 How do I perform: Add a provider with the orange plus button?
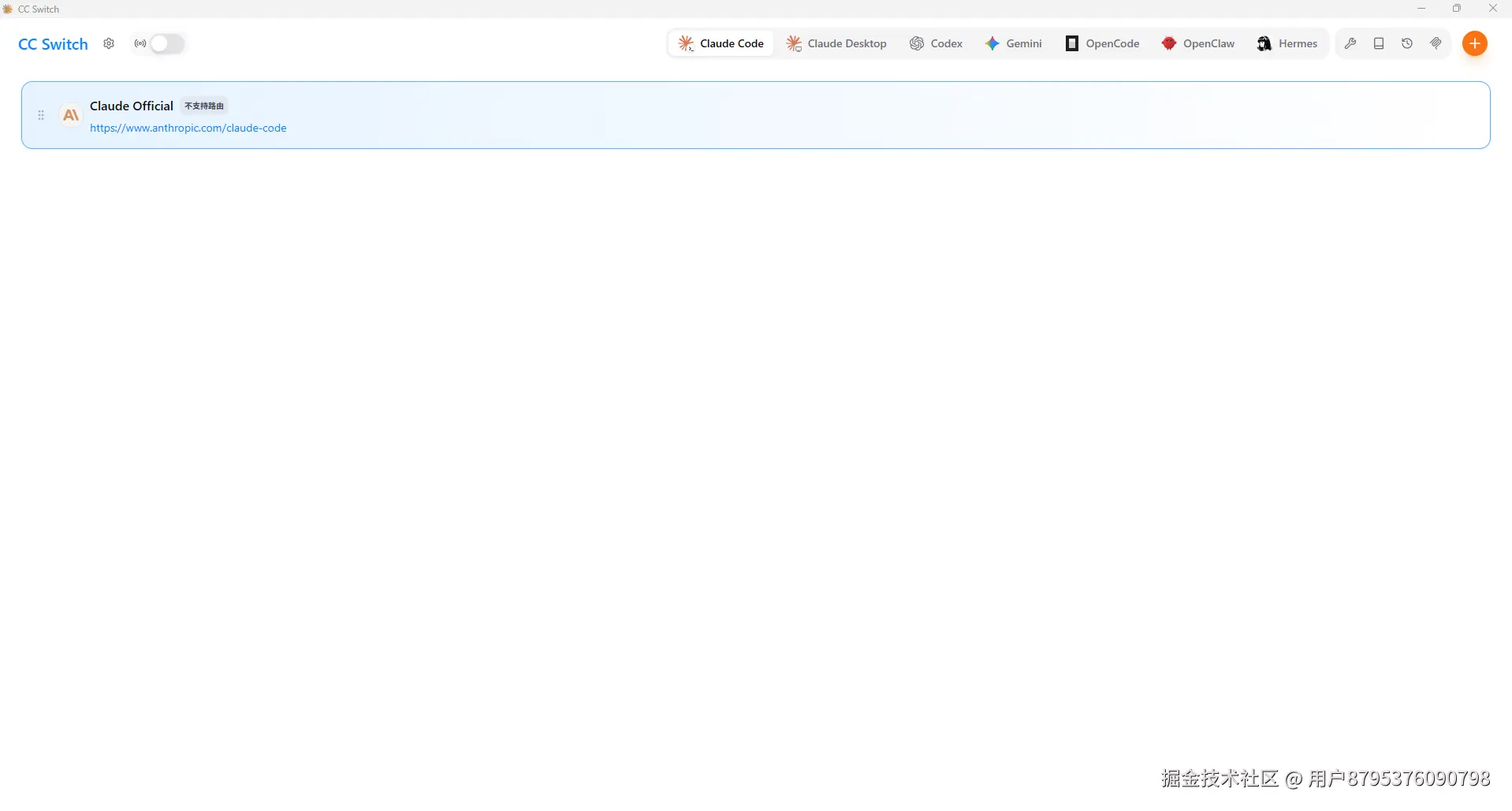1475,43
